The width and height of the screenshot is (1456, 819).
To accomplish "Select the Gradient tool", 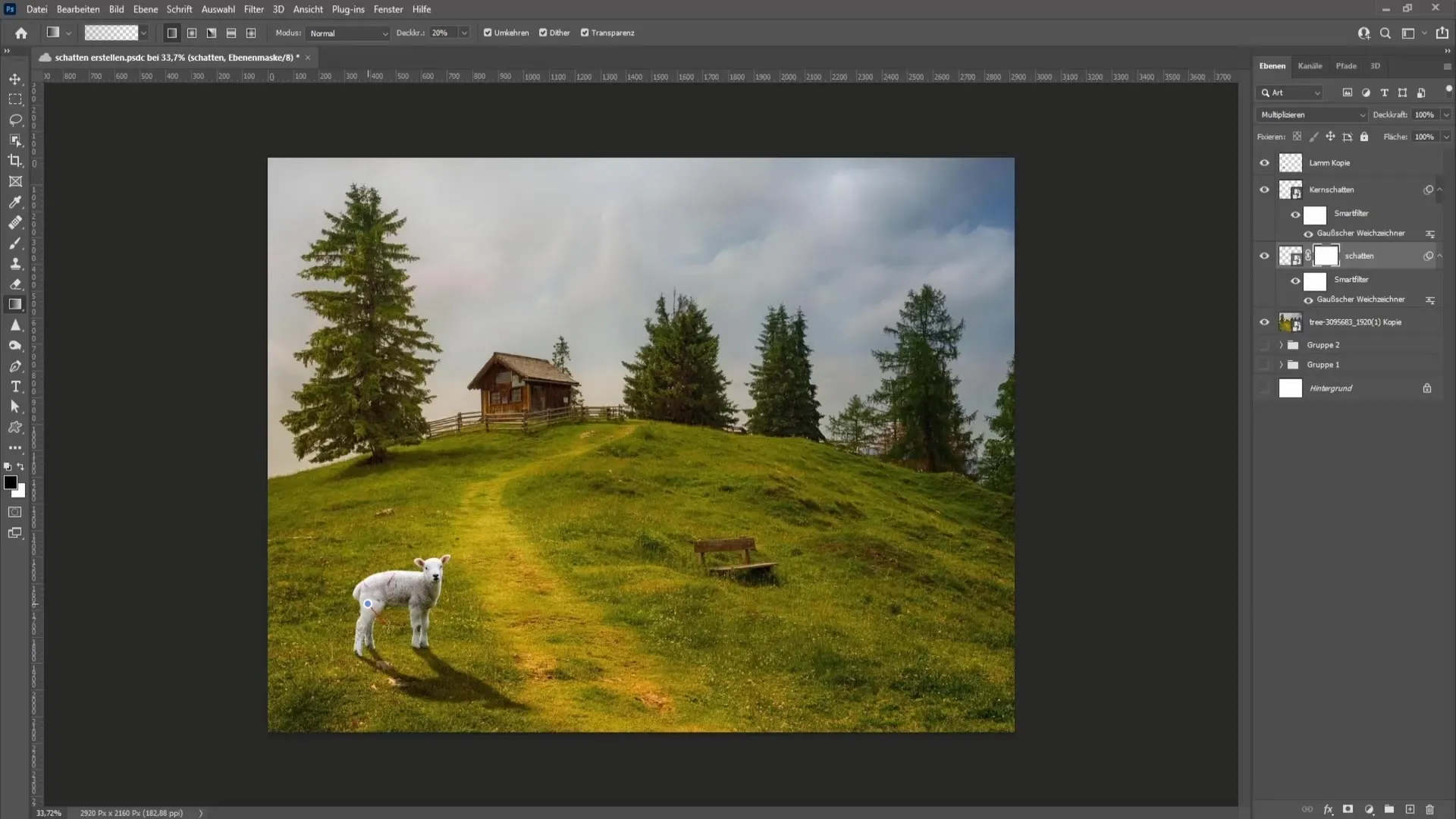I will pyautogui.click(x=14, y=304).
